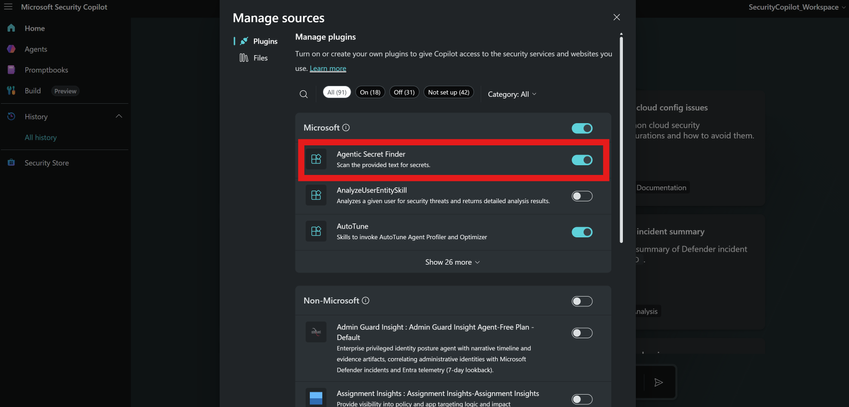Open the Agents sidebar icon

(12, 49)
